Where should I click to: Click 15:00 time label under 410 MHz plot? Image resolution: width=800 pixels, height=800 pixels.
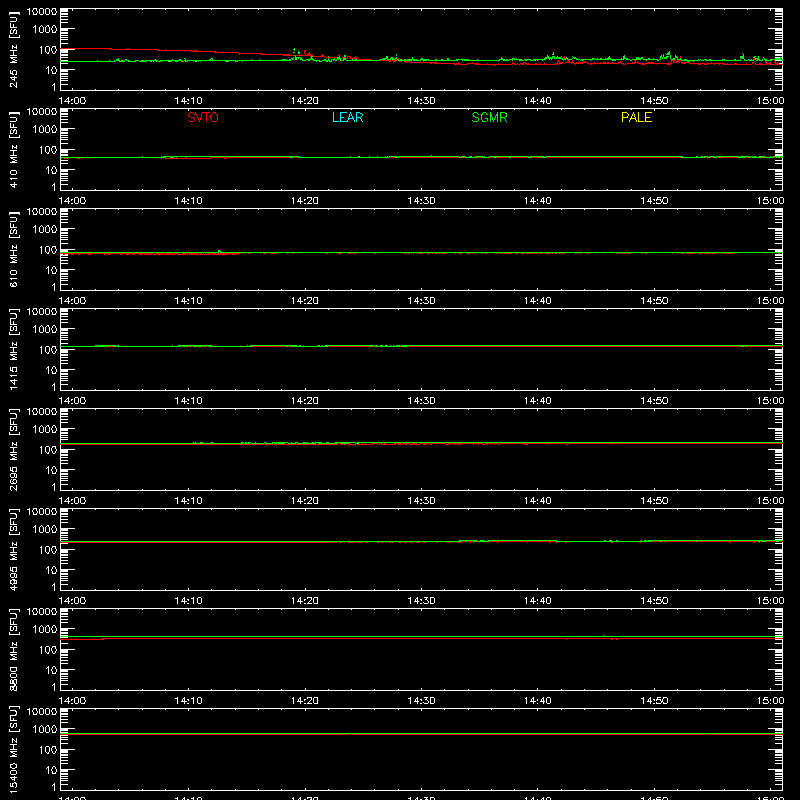click(x=770, y=201)
